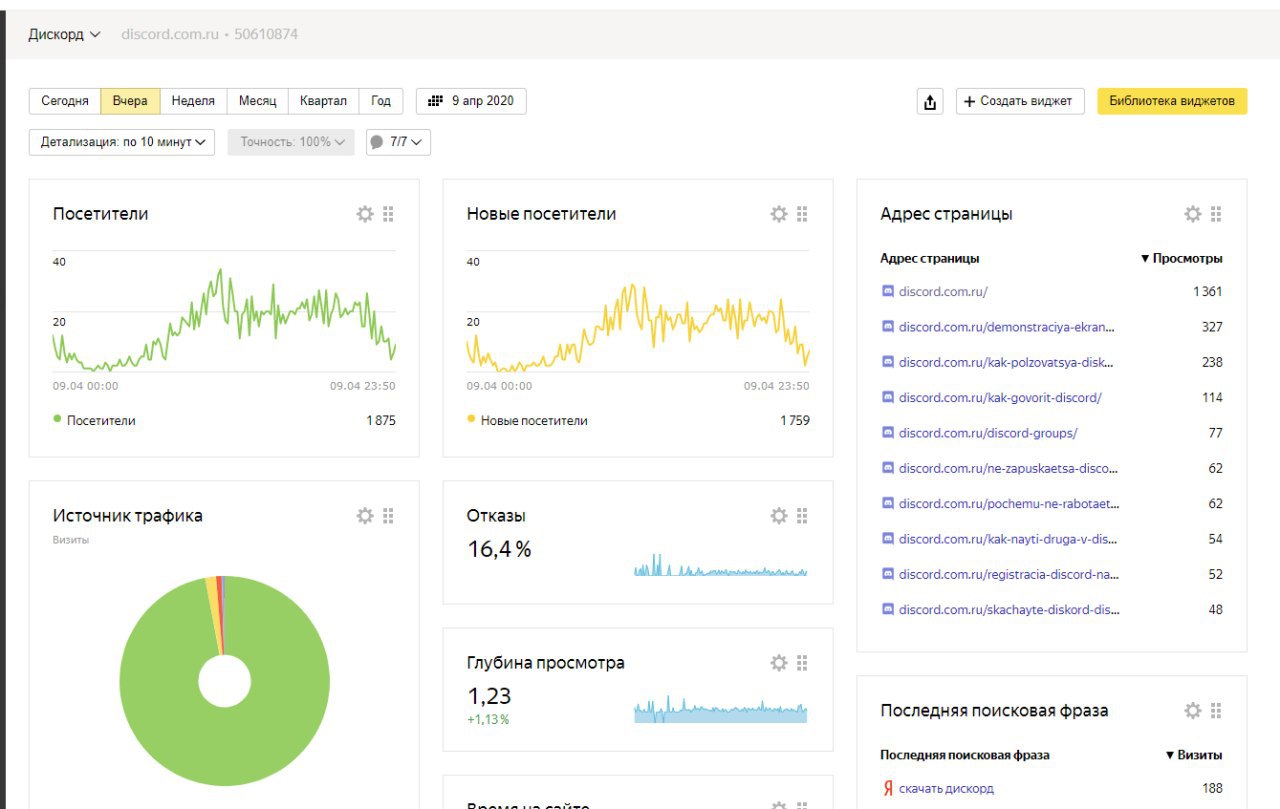Switch period to Год

point(381,101)
